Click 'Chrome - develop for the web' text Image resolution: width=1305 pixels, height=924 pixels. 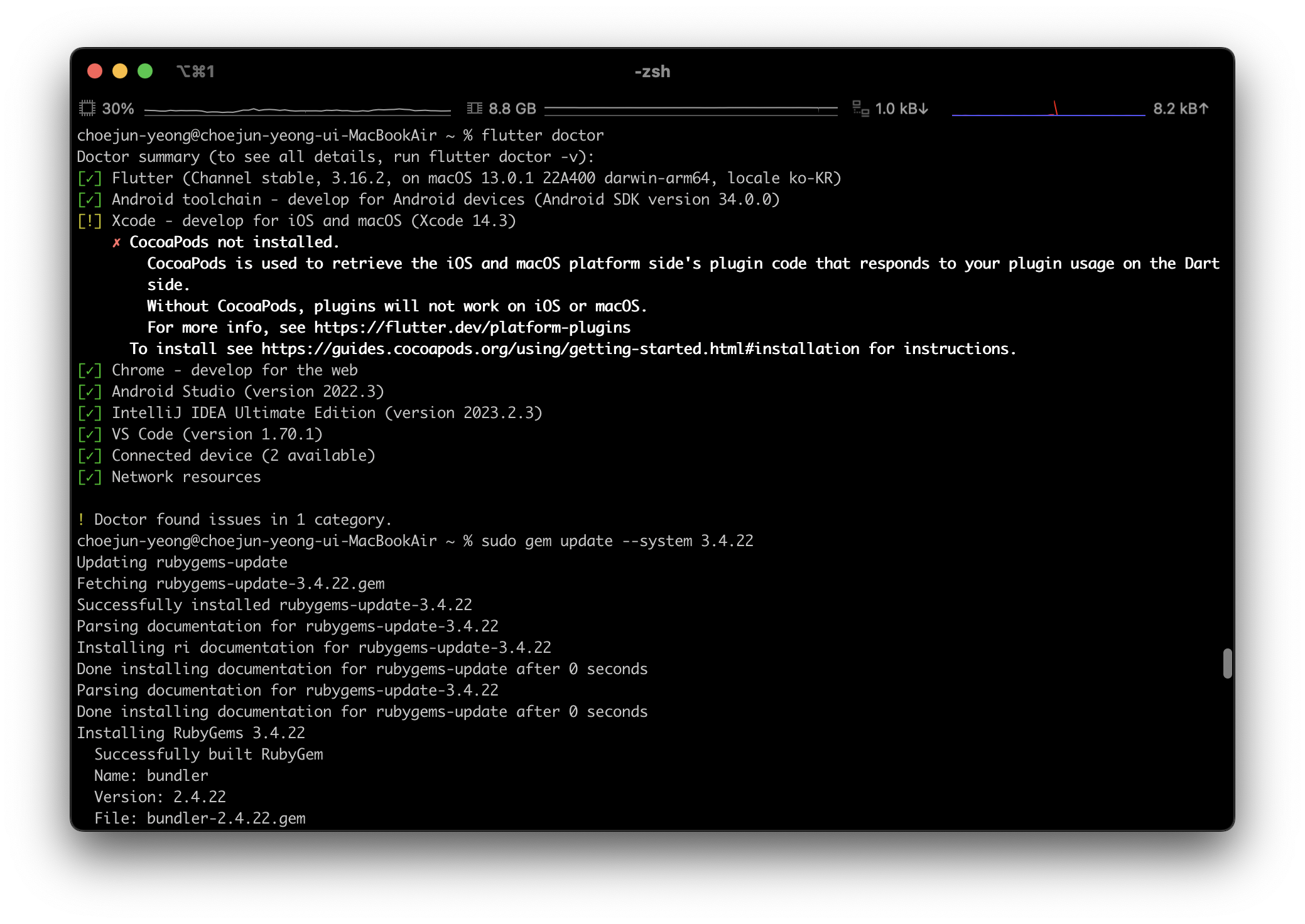235,370
